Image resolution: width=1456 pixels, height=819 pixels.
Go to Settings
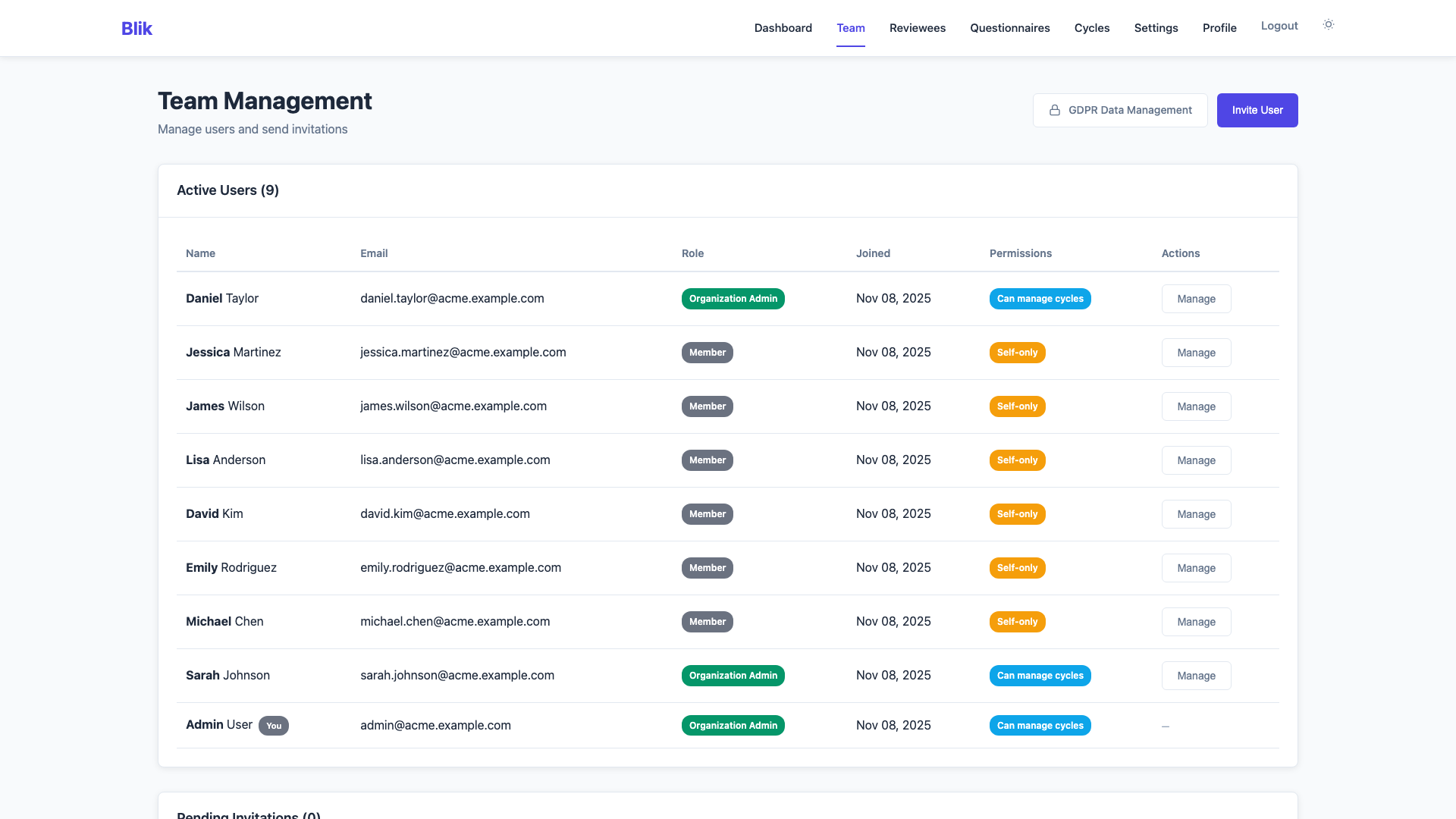coord(1156,28)
